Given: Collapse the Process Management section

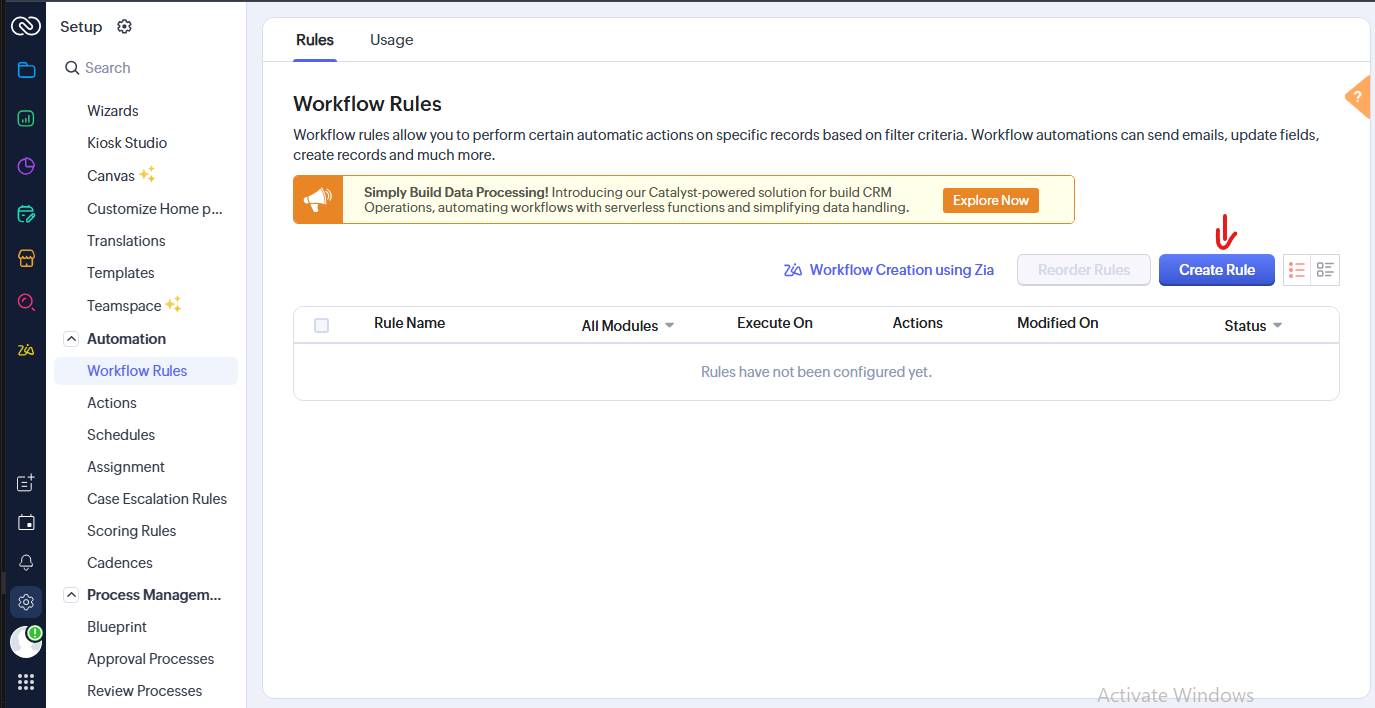Looking at the screenshot, I should [71, 595].
